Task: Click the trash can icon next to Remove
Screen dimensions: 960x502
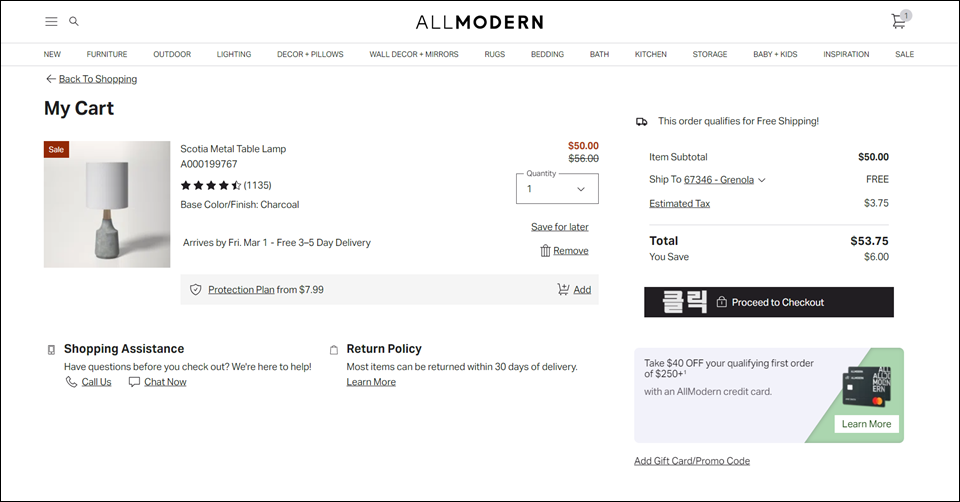Action: (546, 251)
